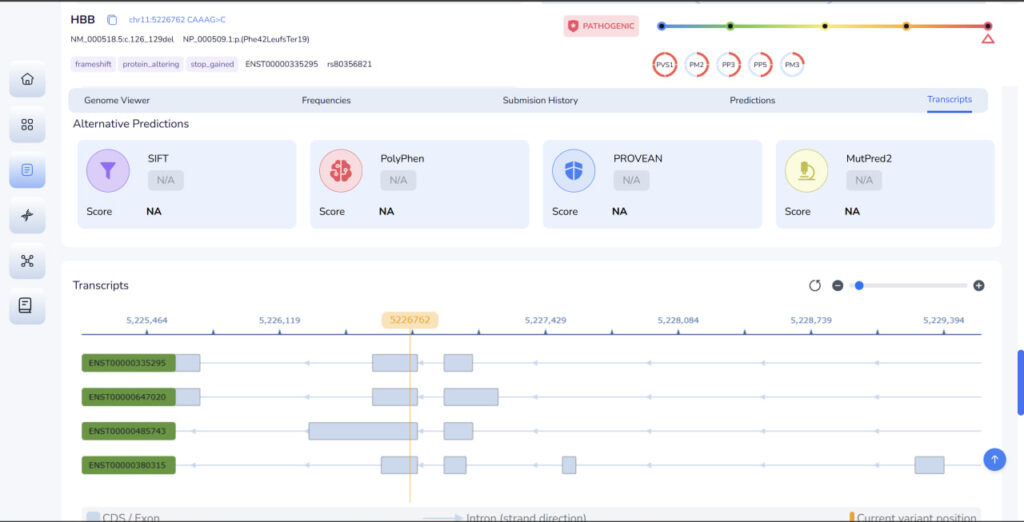1024x522 pixels.
Task: Click the 5226762 variant position marker
Action: (x=410, y=320)
